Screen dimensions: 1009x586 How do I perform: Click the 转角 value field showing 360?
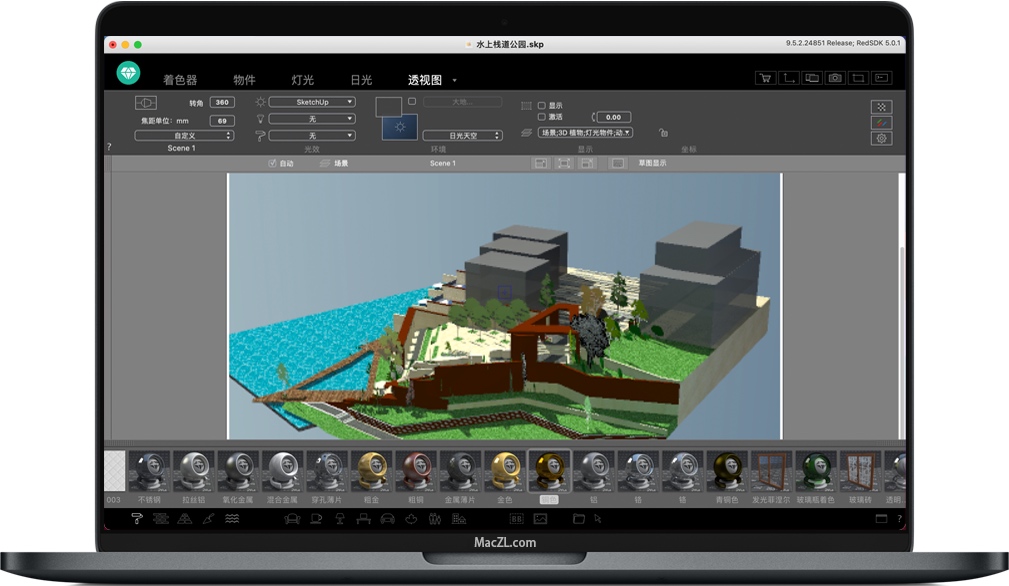coord(222,103)
